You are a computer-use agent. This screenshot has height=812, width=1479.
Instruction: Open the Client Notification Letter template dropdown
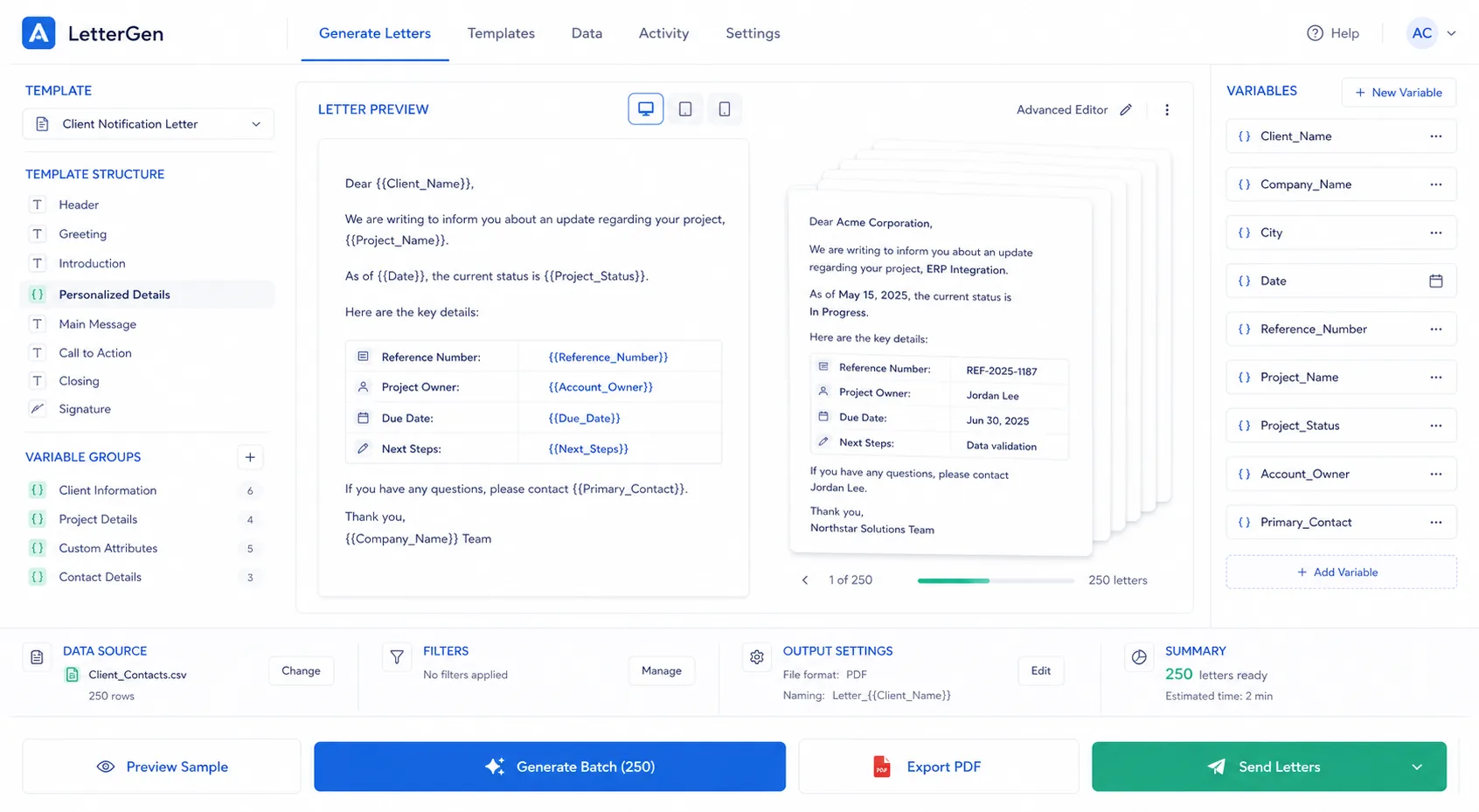click(148, 124)
